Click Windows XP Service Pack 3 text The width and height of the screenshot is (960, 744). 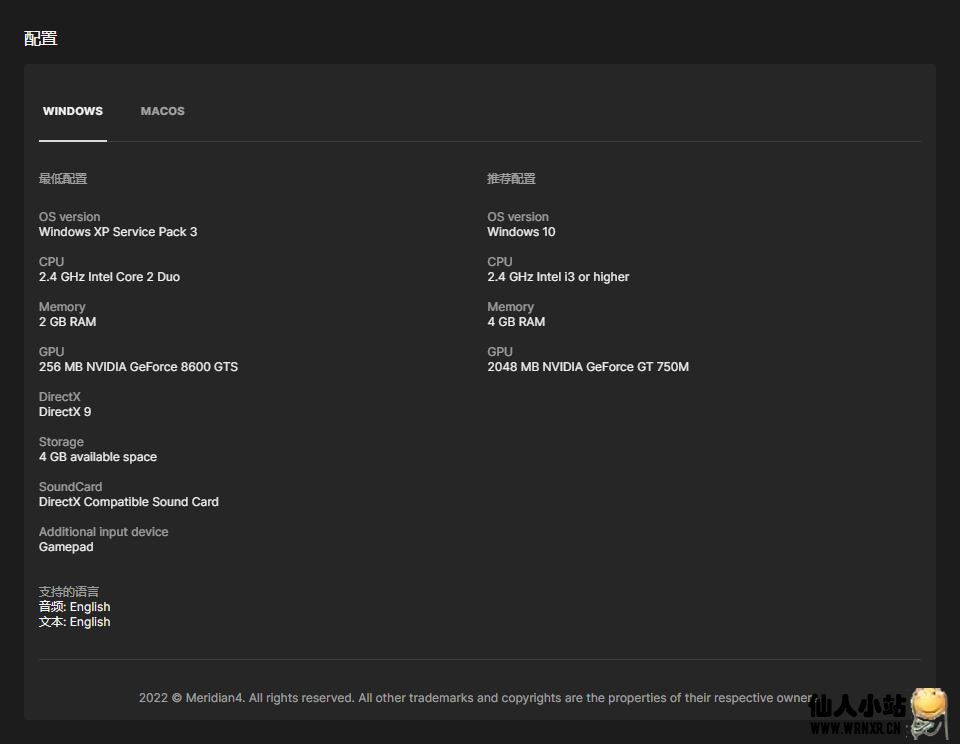118,232
